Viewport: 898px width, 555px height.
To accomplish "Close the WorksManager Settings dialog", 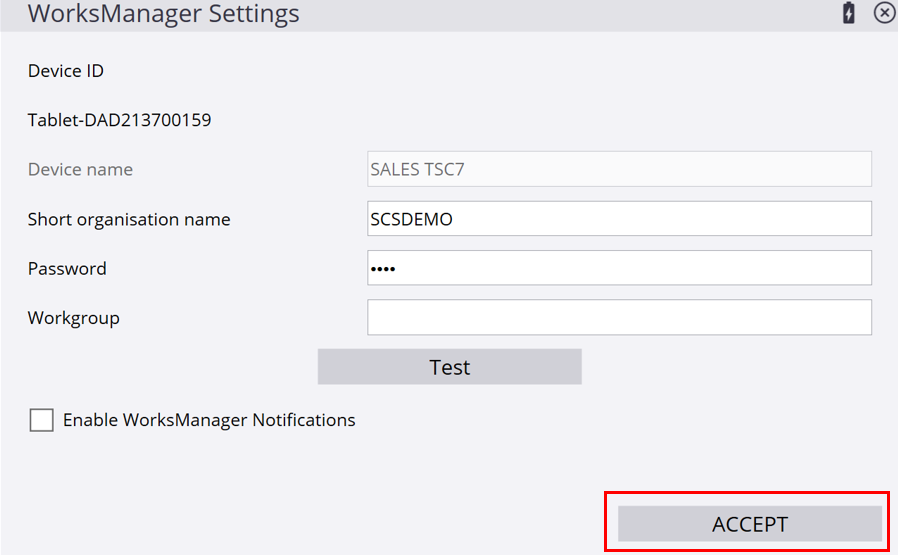I will 884,13.
